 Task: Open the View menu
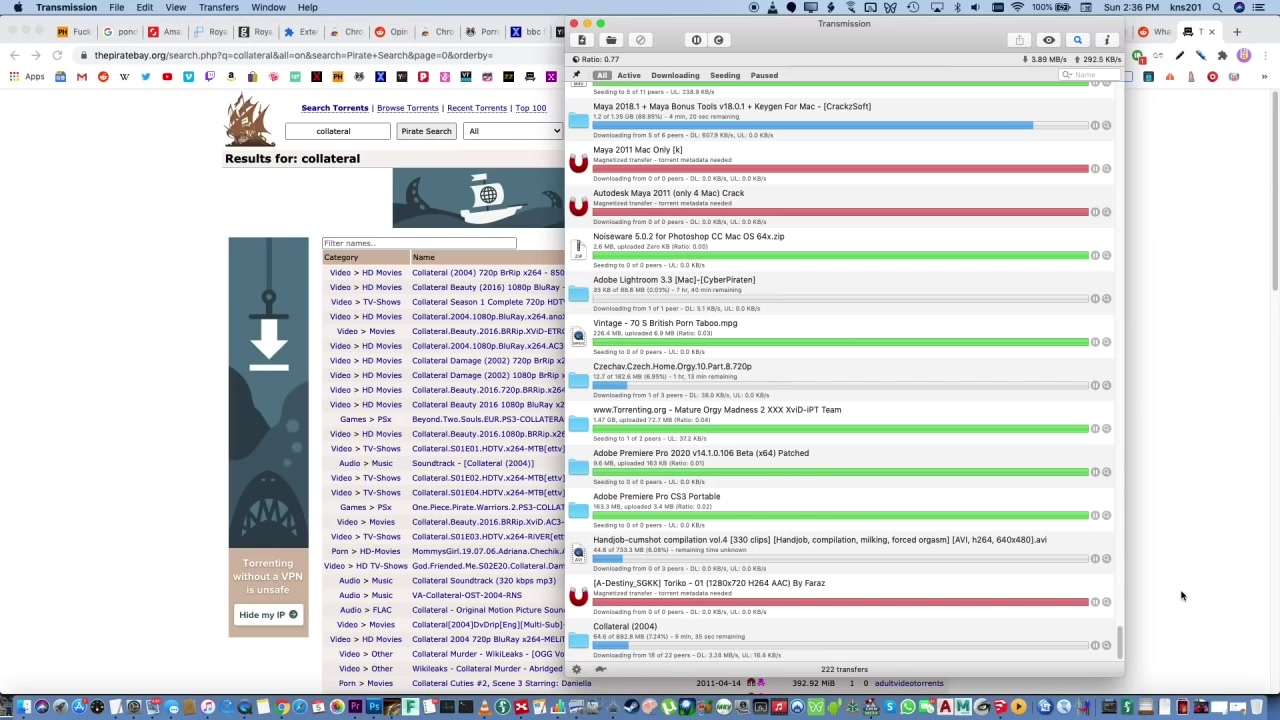click(x=176, y=7)
